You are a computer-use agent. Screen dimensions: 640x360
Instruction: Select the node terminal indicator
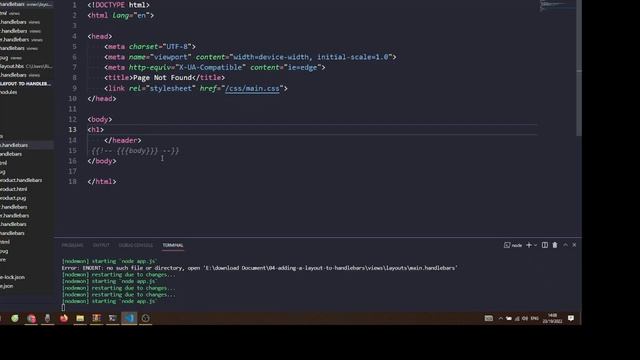pos(513,245)
